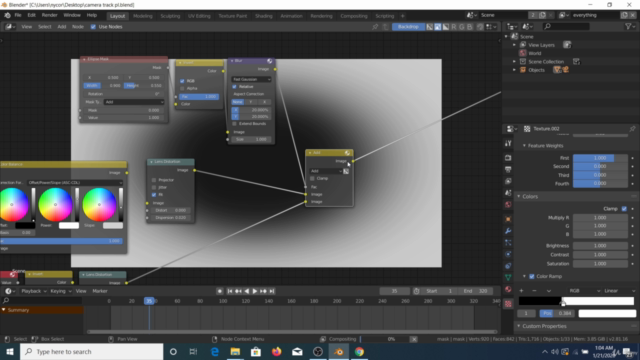Play the animation forward
This screenshot has height=360, width=640.
tap(255, 291)
